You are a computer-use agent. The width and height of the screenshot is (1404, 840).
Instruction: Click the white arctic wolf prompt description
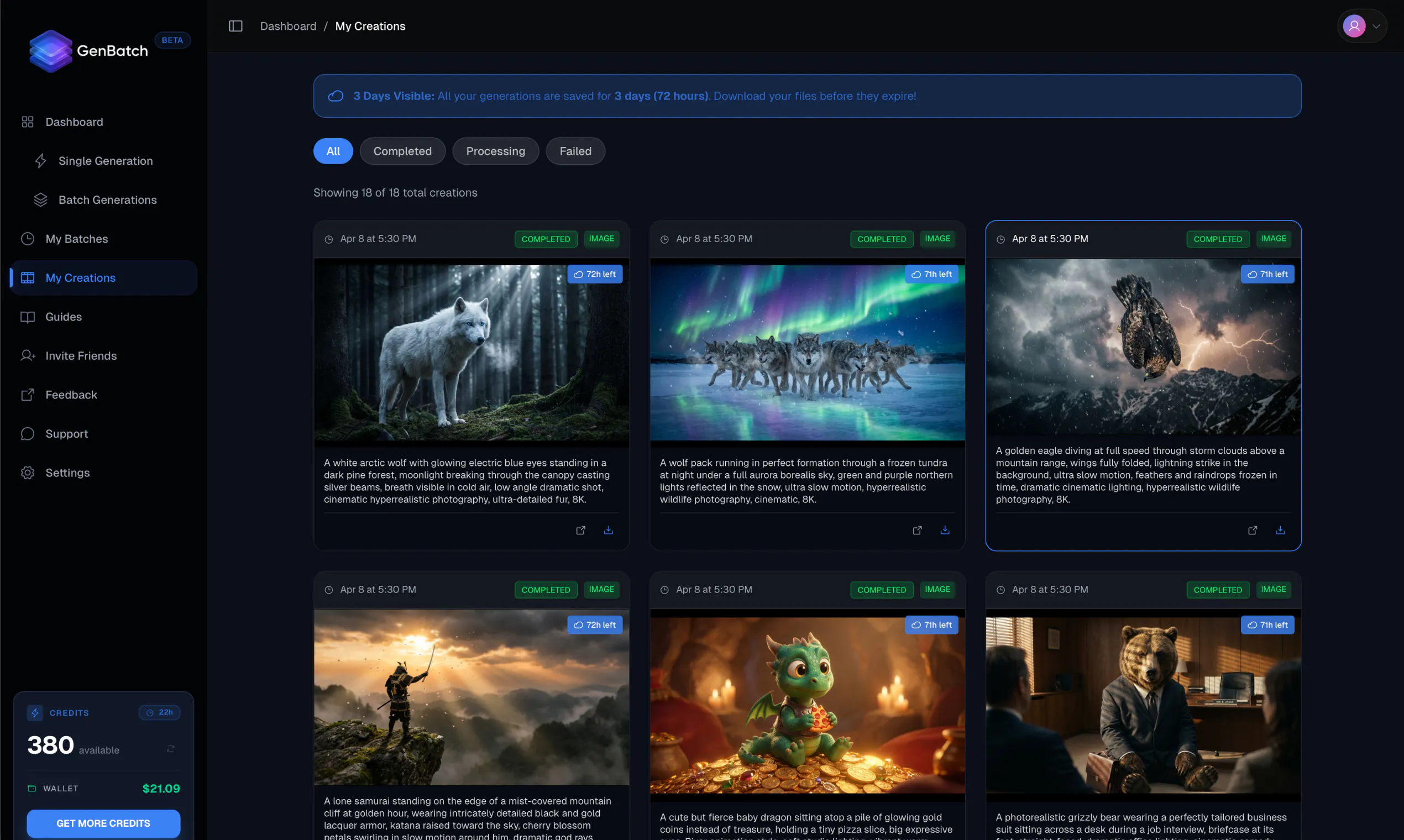[x=467, y=481]
